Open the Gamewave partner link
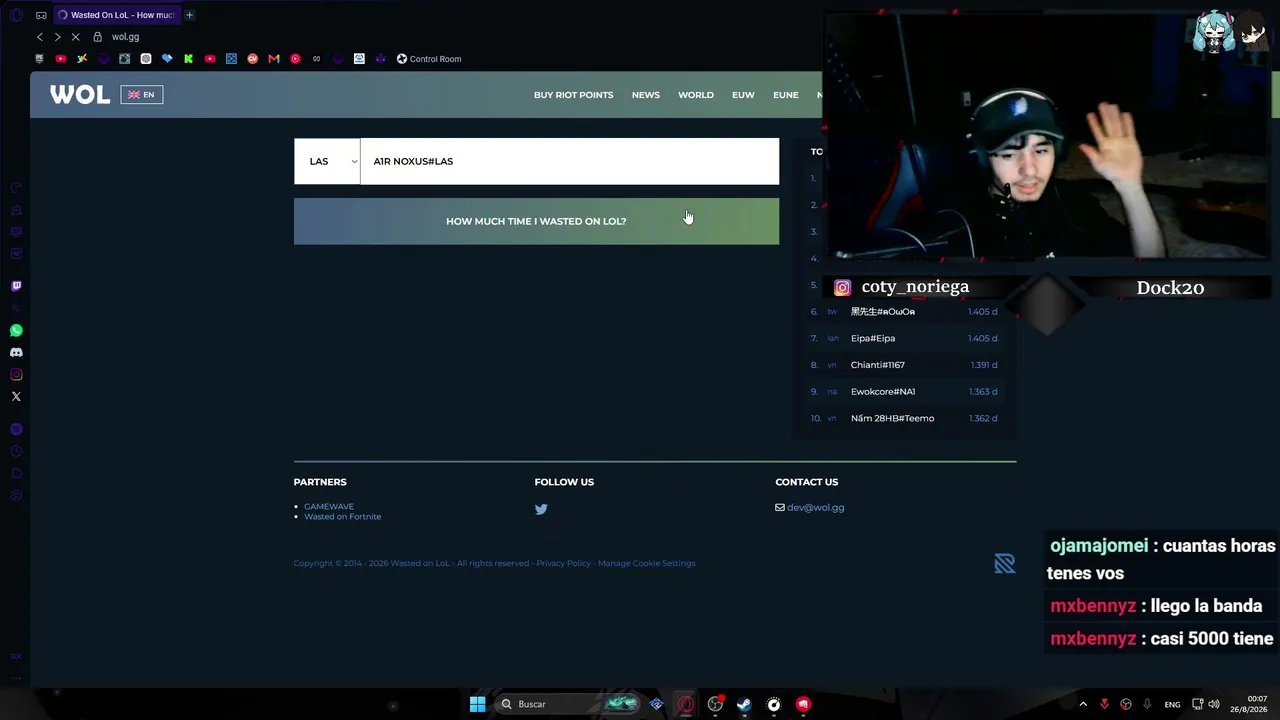Viewport: 1280px width, 720px height. [329, 507]
